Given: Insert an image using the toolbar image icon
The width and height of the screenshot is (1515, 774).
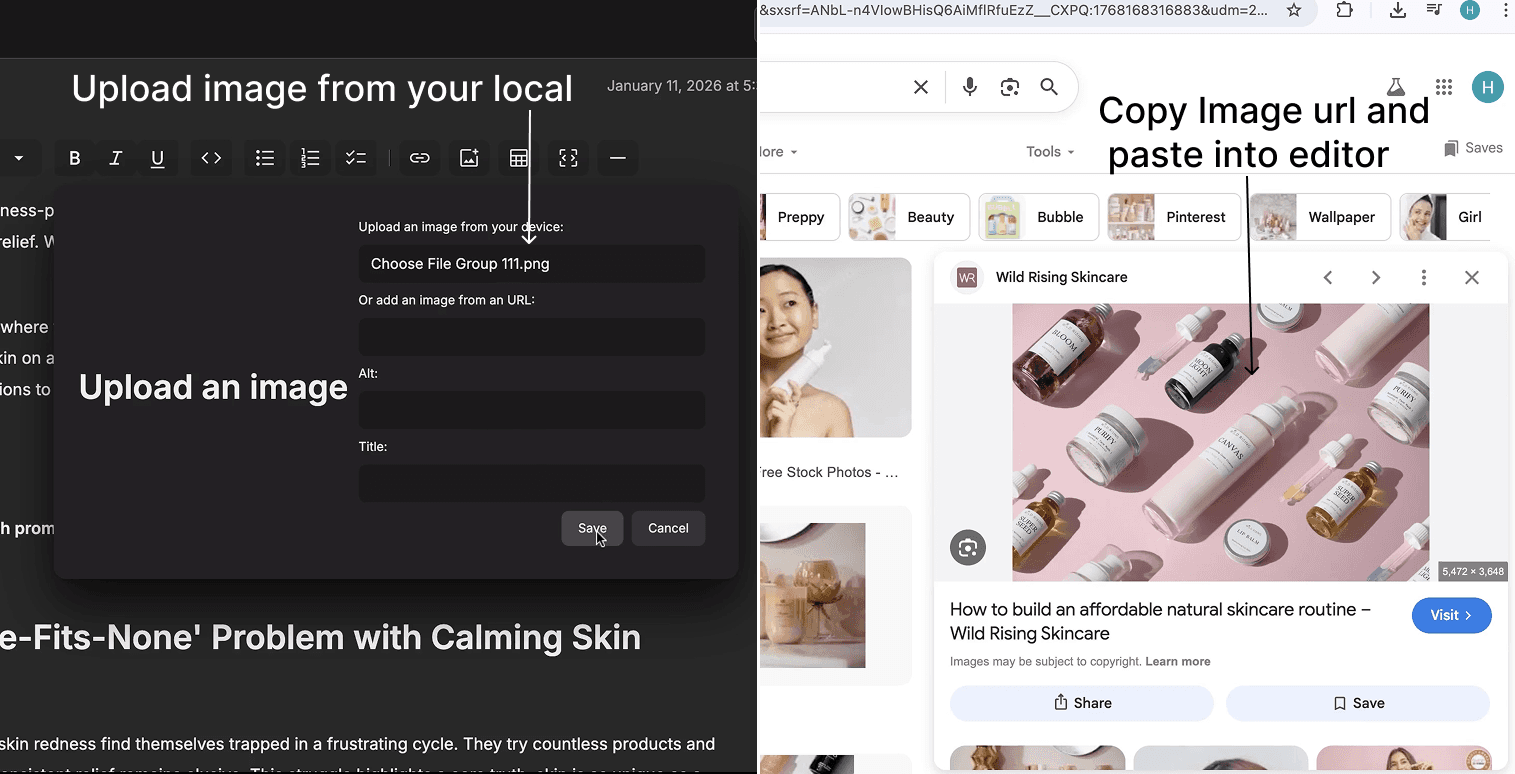Looking at the screenshot, I should click(468, 157).
